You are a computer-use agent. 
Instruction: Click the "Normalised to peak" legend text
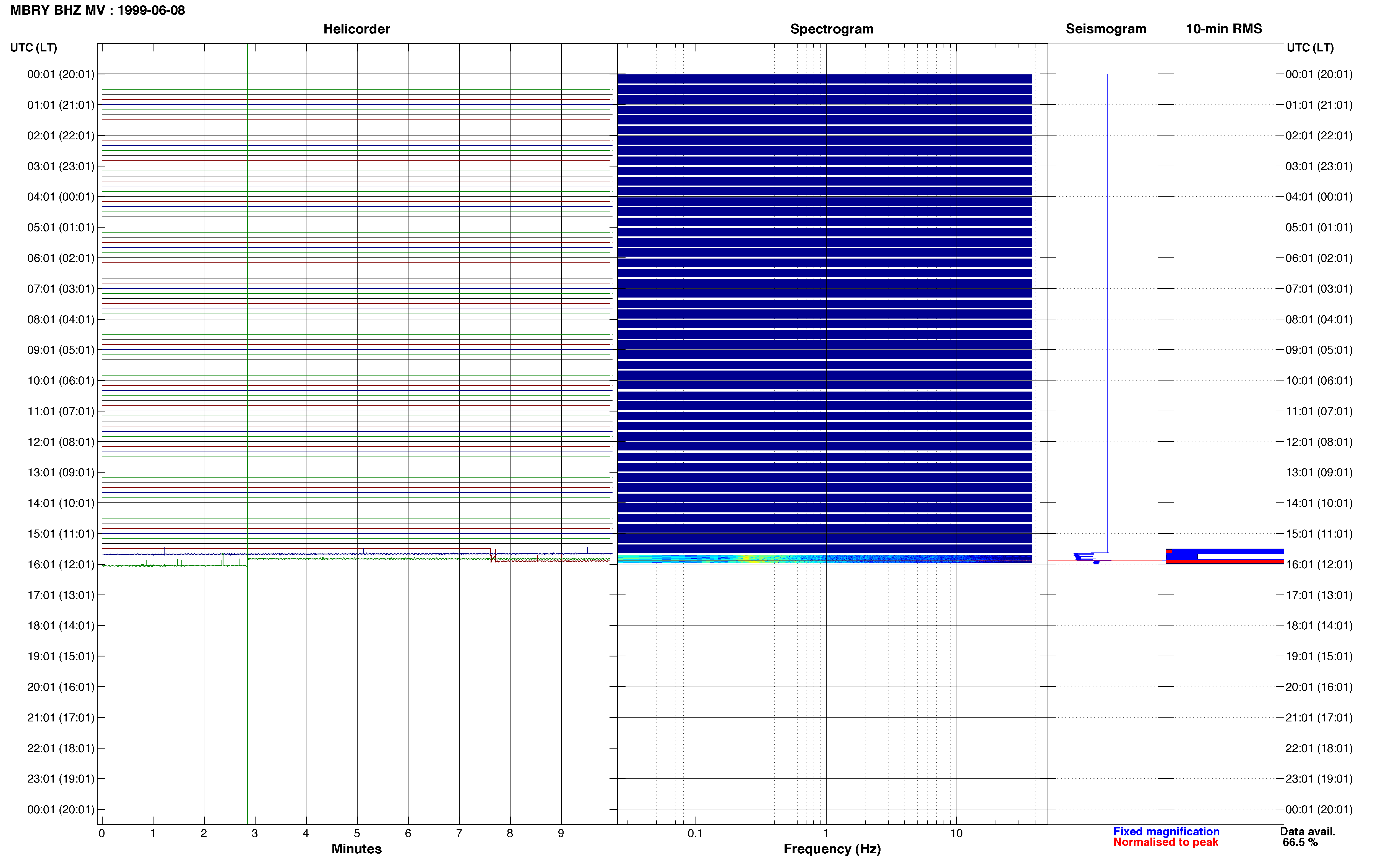click(1165, 842)
